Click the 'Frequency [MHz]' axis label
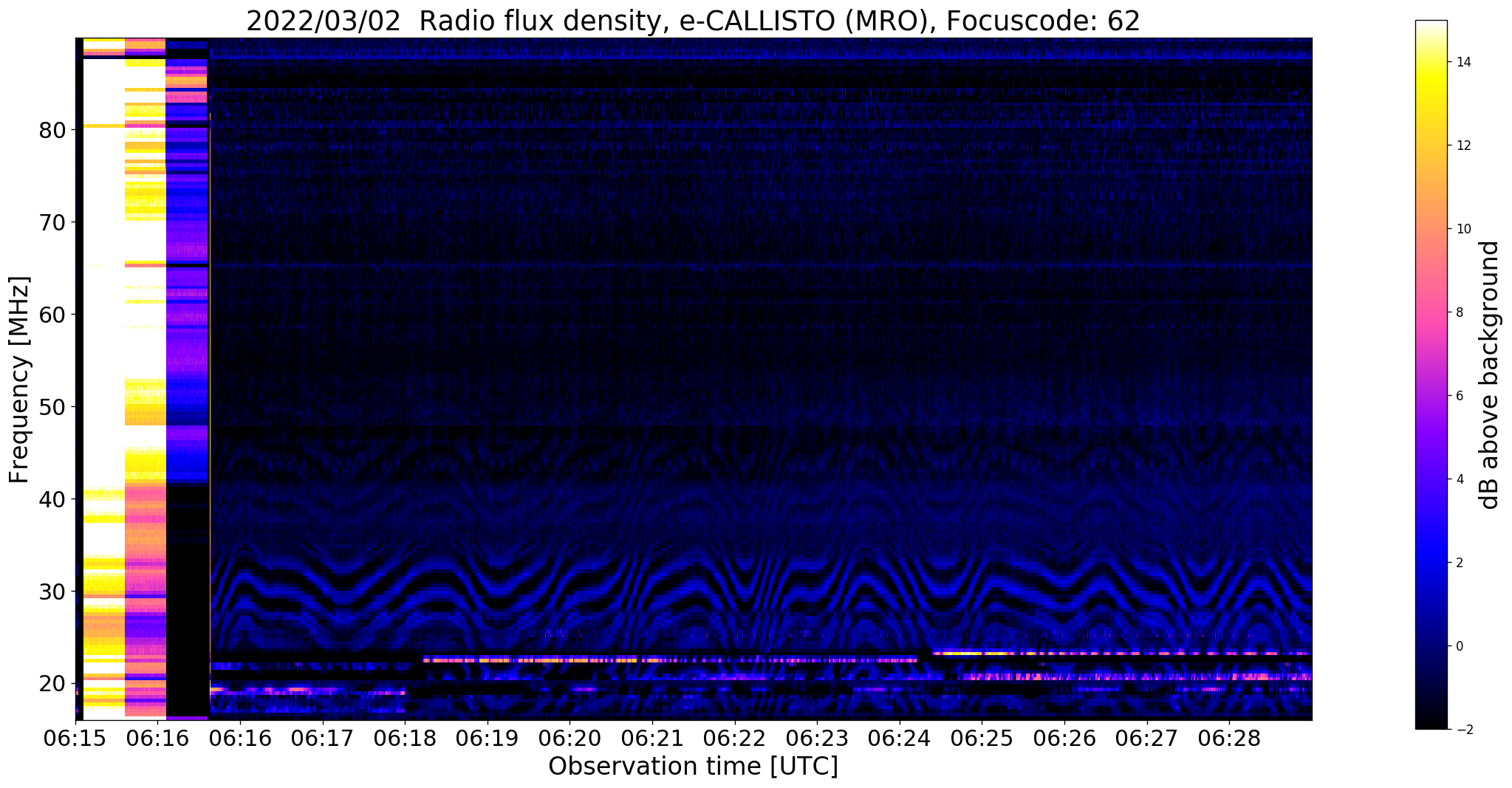 tap(19, 380)
